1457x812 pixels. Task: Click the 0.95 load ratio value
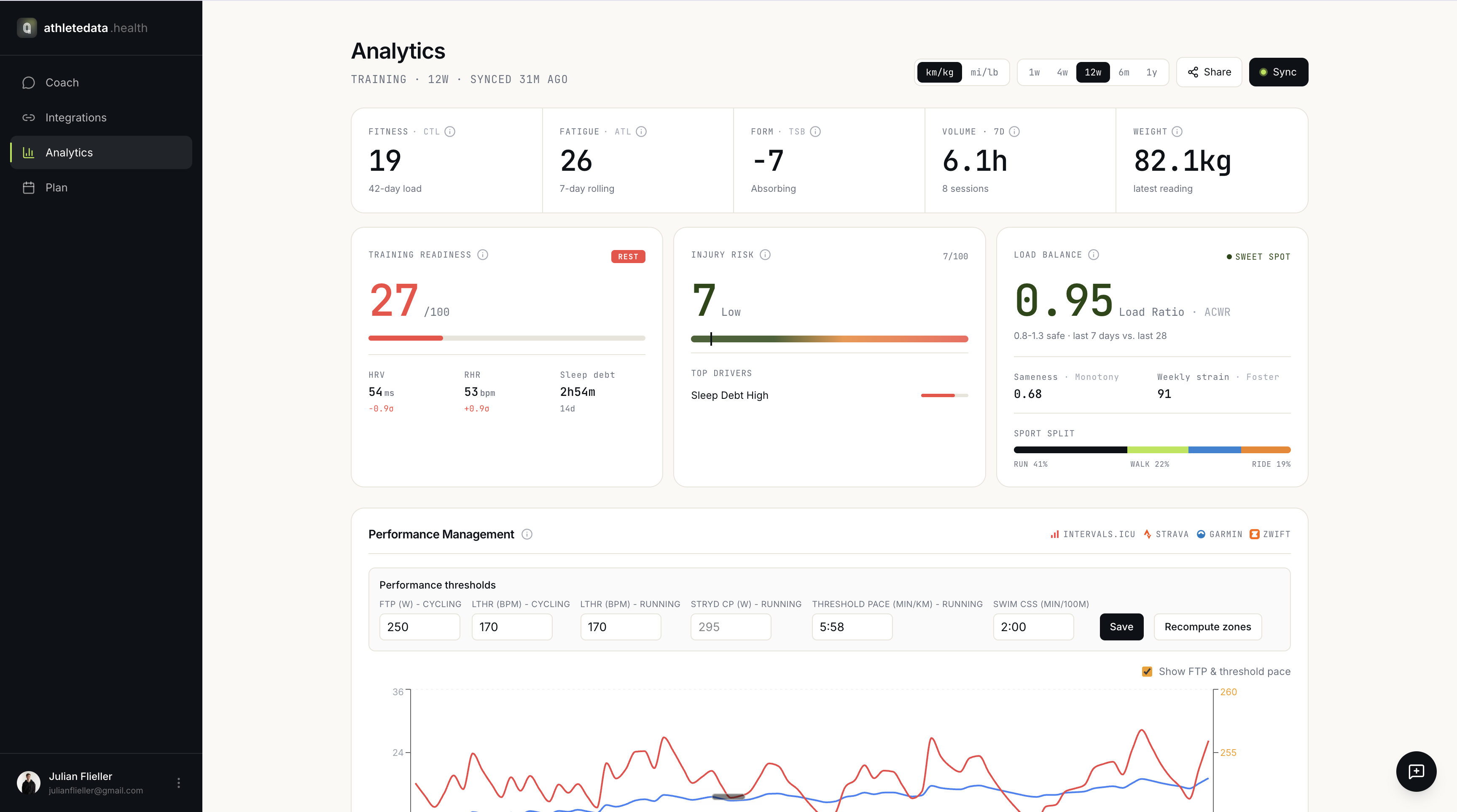coord(1063,300)
